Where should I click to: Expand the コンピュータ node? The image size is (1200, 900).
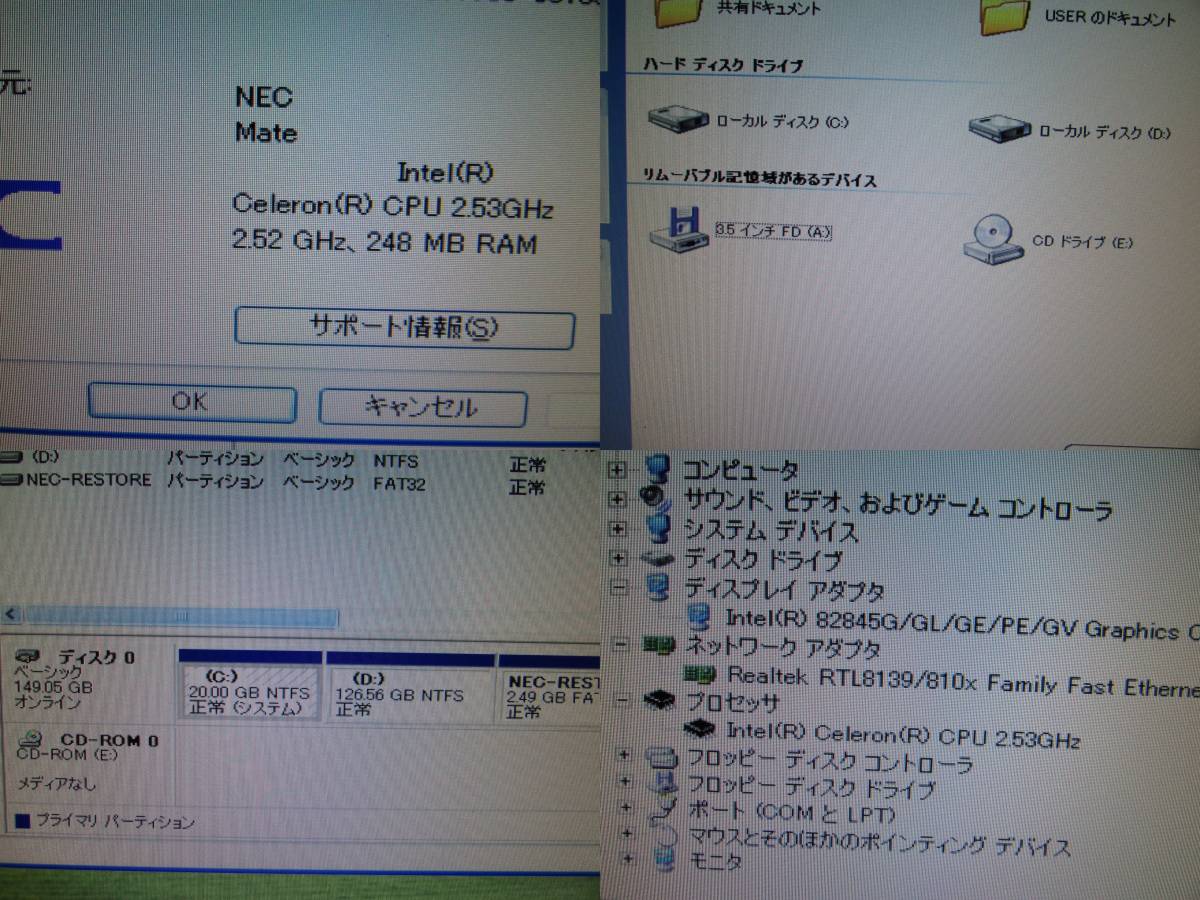(x=617, y=469)
